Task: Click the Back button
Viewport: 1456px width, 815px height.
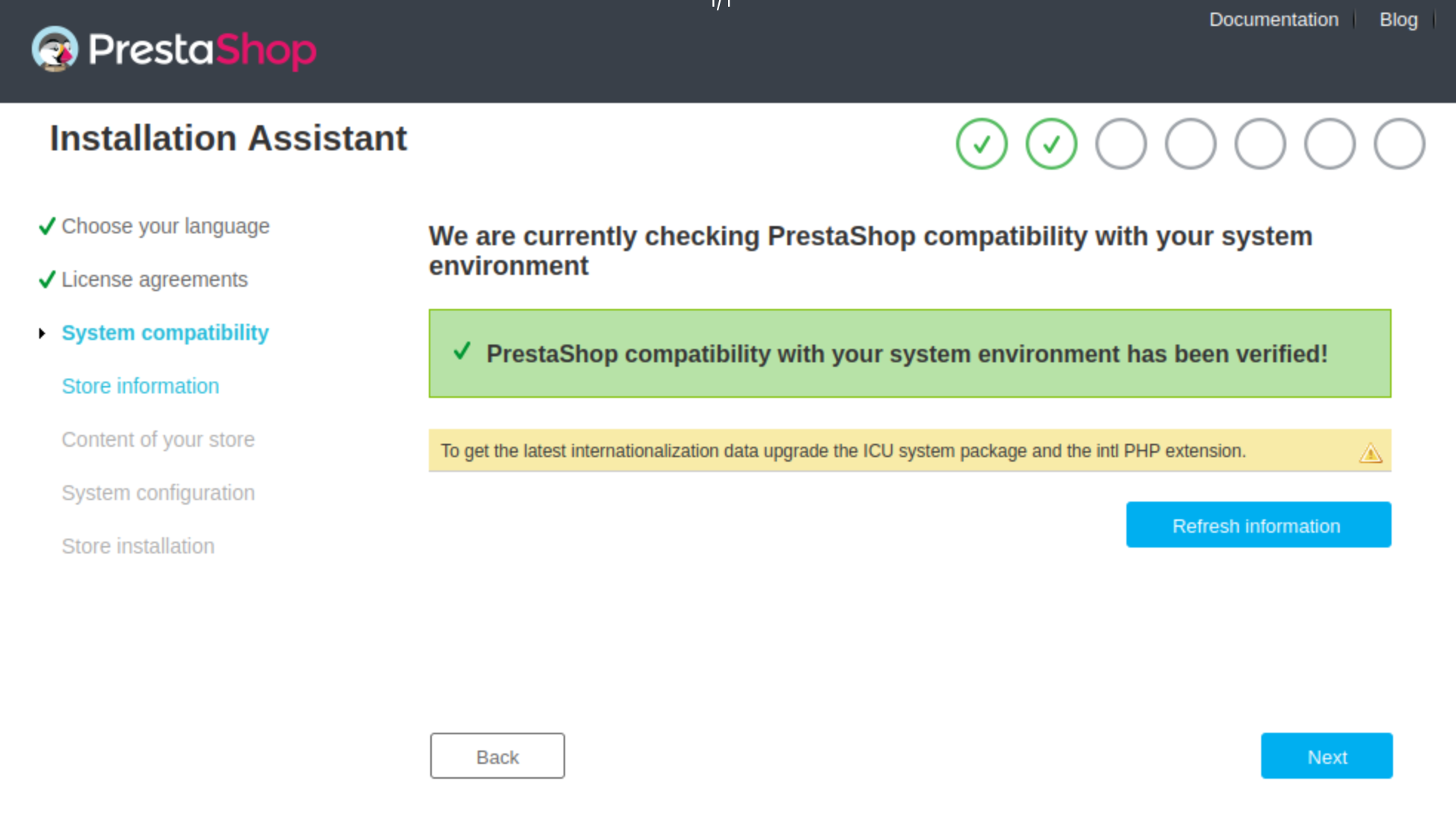Action: pyautogui.click(x=497, y=756)
